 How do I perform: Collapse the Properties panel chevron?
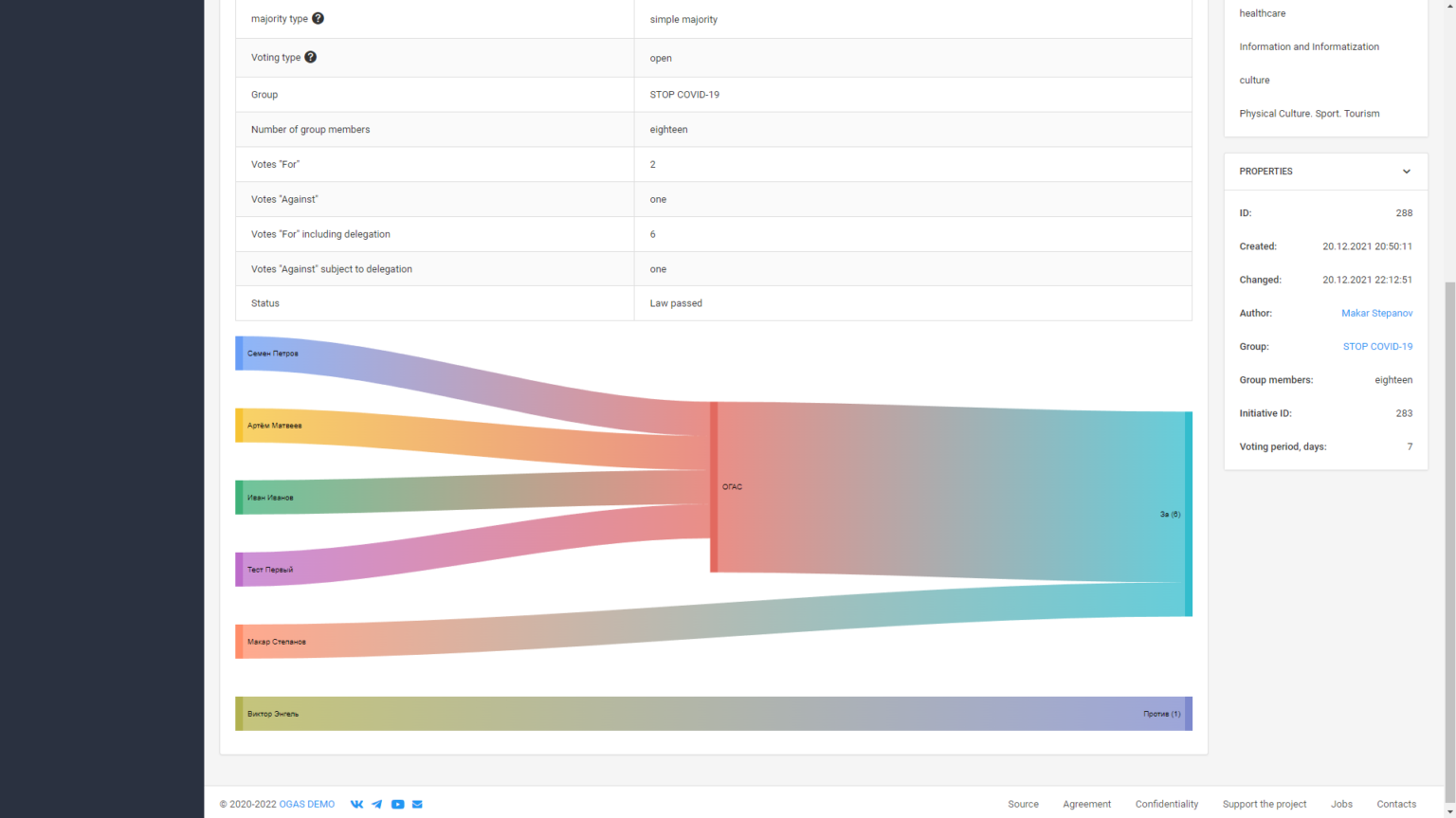1406,172
